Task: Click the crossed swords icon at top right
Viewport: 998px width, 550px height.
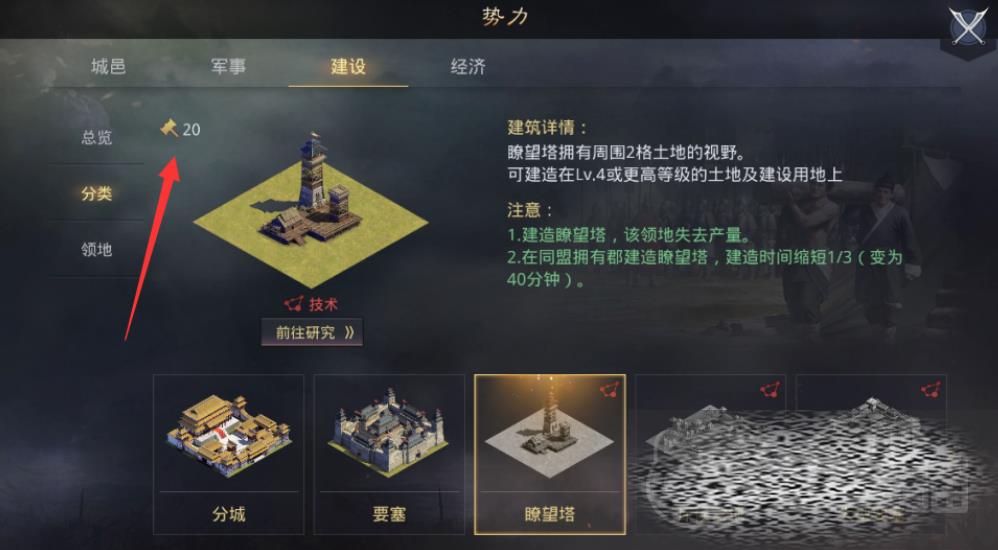Action: [x=969, y=26]
